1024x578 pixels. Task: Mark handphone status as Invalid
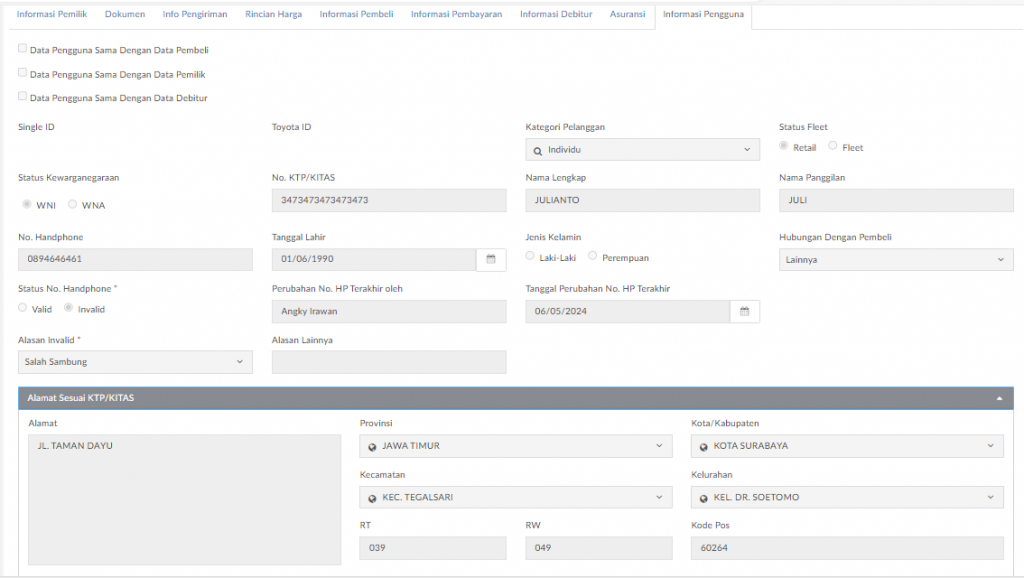point(68,308)
